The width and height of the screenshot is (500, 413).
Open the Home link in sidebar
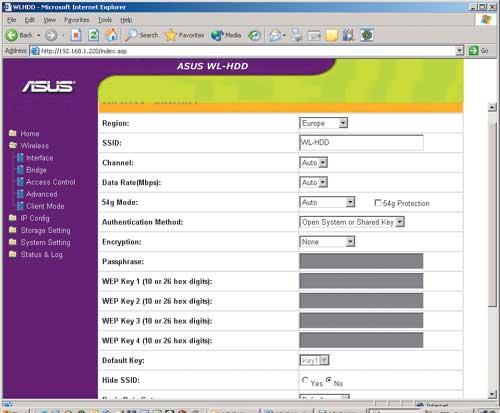click(x=30, y=134)
